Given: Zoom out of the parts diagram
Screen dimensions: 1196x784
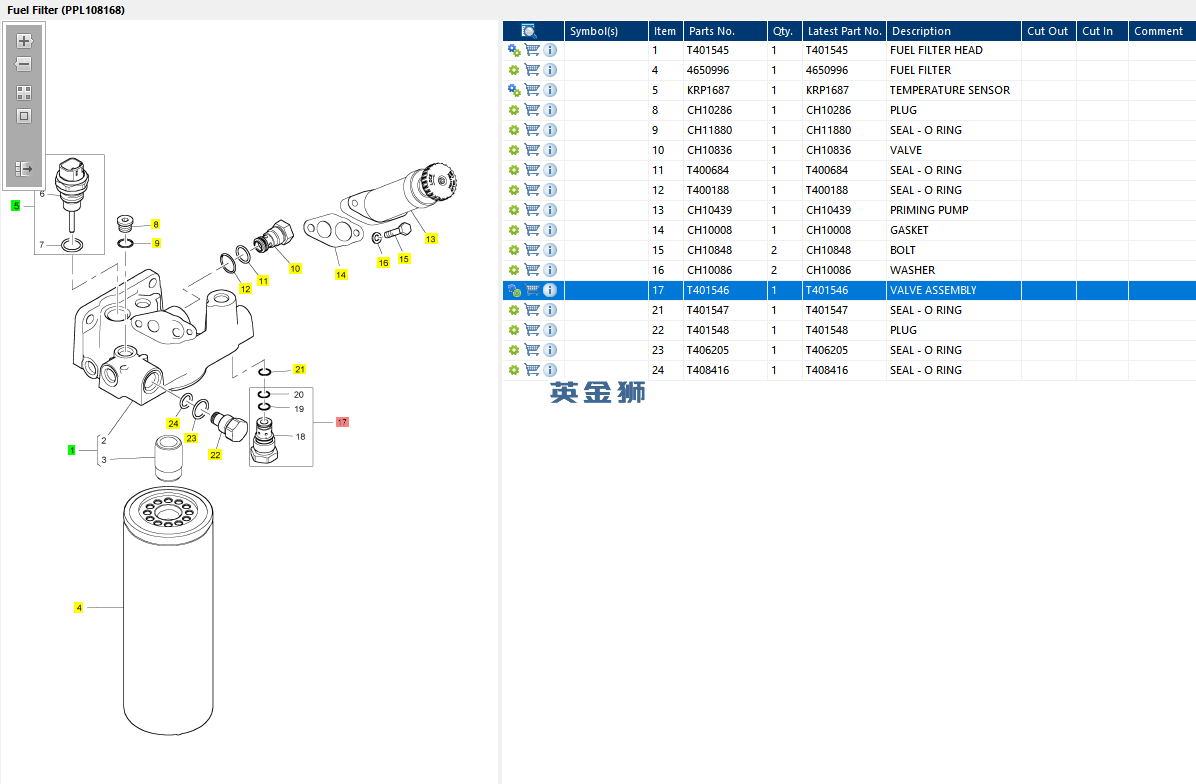Looking at the screenshot, I should pyautogui.click(x=24, y=64).
